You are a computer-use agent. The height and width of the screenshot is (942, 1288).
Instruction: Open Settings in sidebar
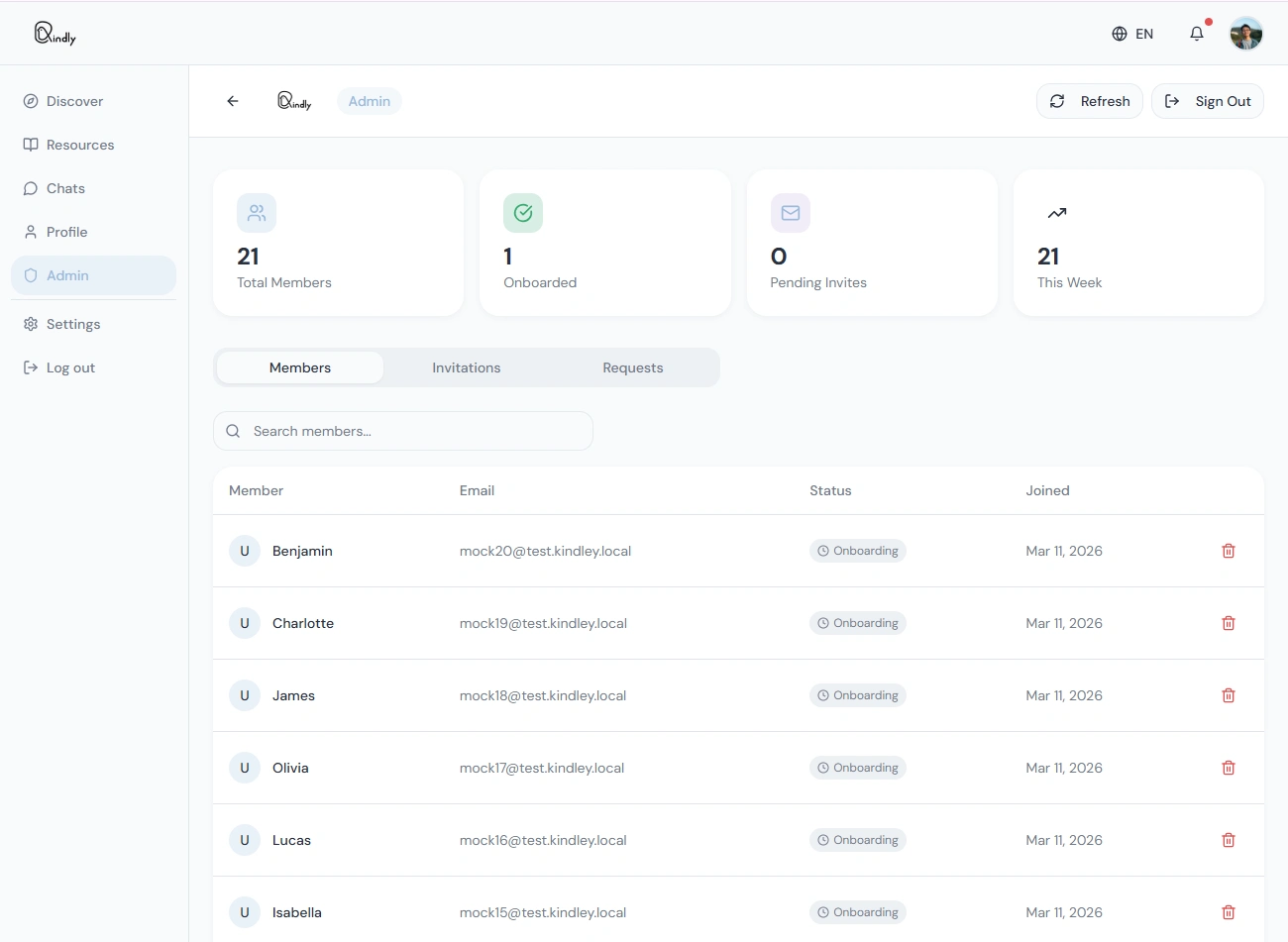pos(93,324)
